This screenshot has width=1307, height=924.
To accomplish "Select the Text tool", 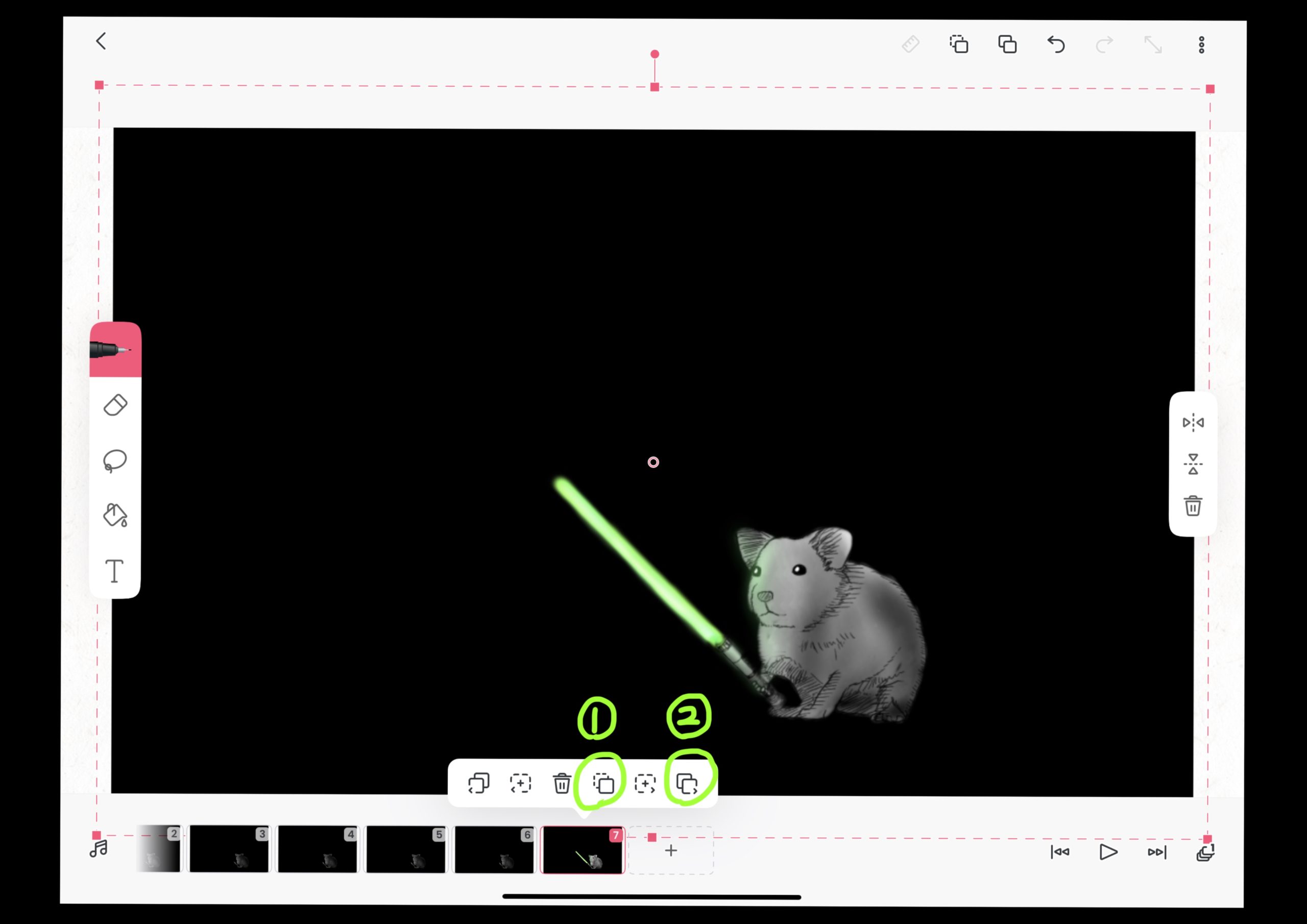I will click(114, 570).
